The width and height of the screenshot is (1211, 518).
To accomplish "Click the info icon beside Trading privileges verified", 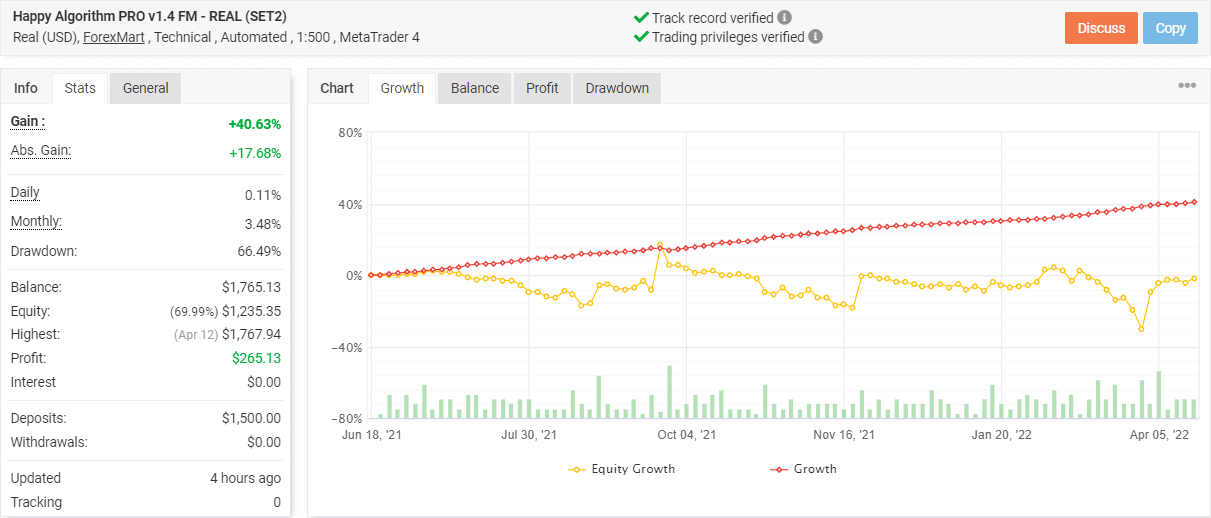I will tap(816, 37).
